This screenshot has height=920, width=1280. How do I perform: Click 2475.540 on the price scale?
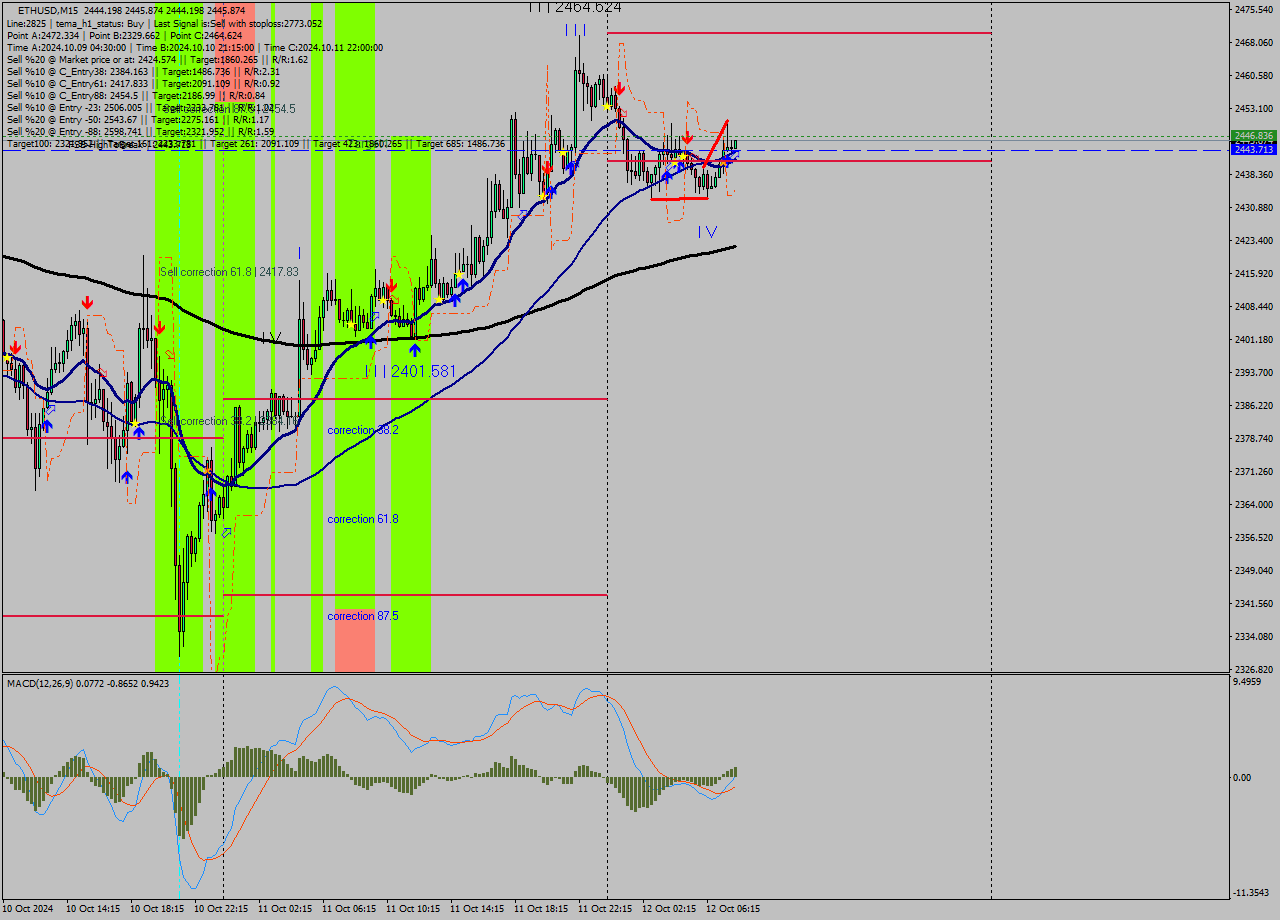(1254, 9)
